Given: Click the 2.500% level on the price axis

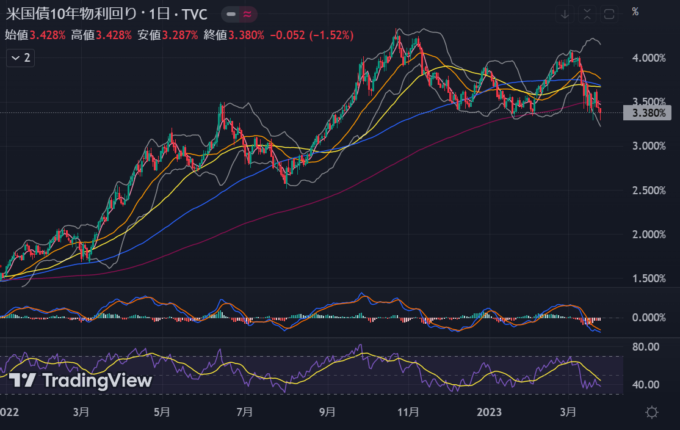Looking at the screenshot, I should pos(649,190).
